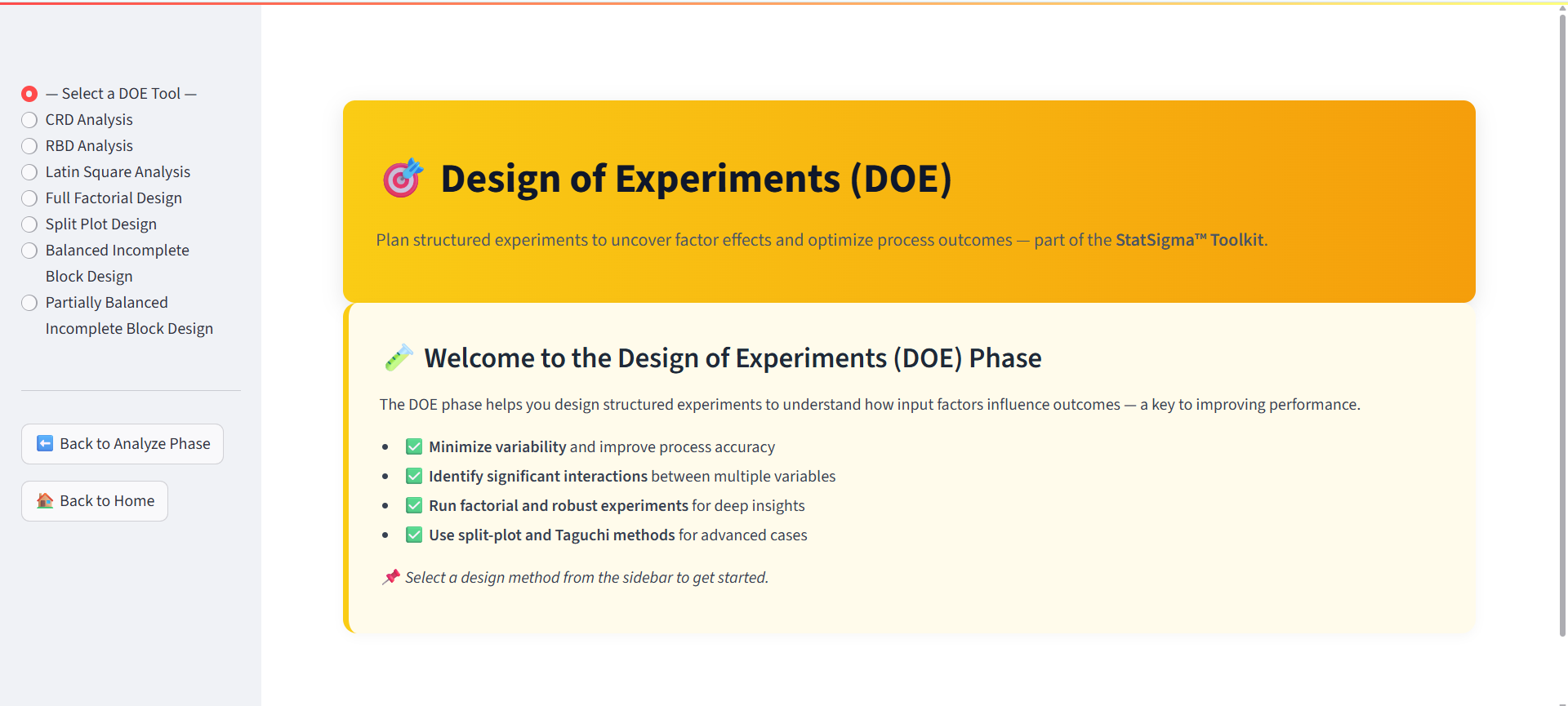Click 'Identify significant interactions' bullet text
This screenshot has height=706, width=1568.
point(538,476)
